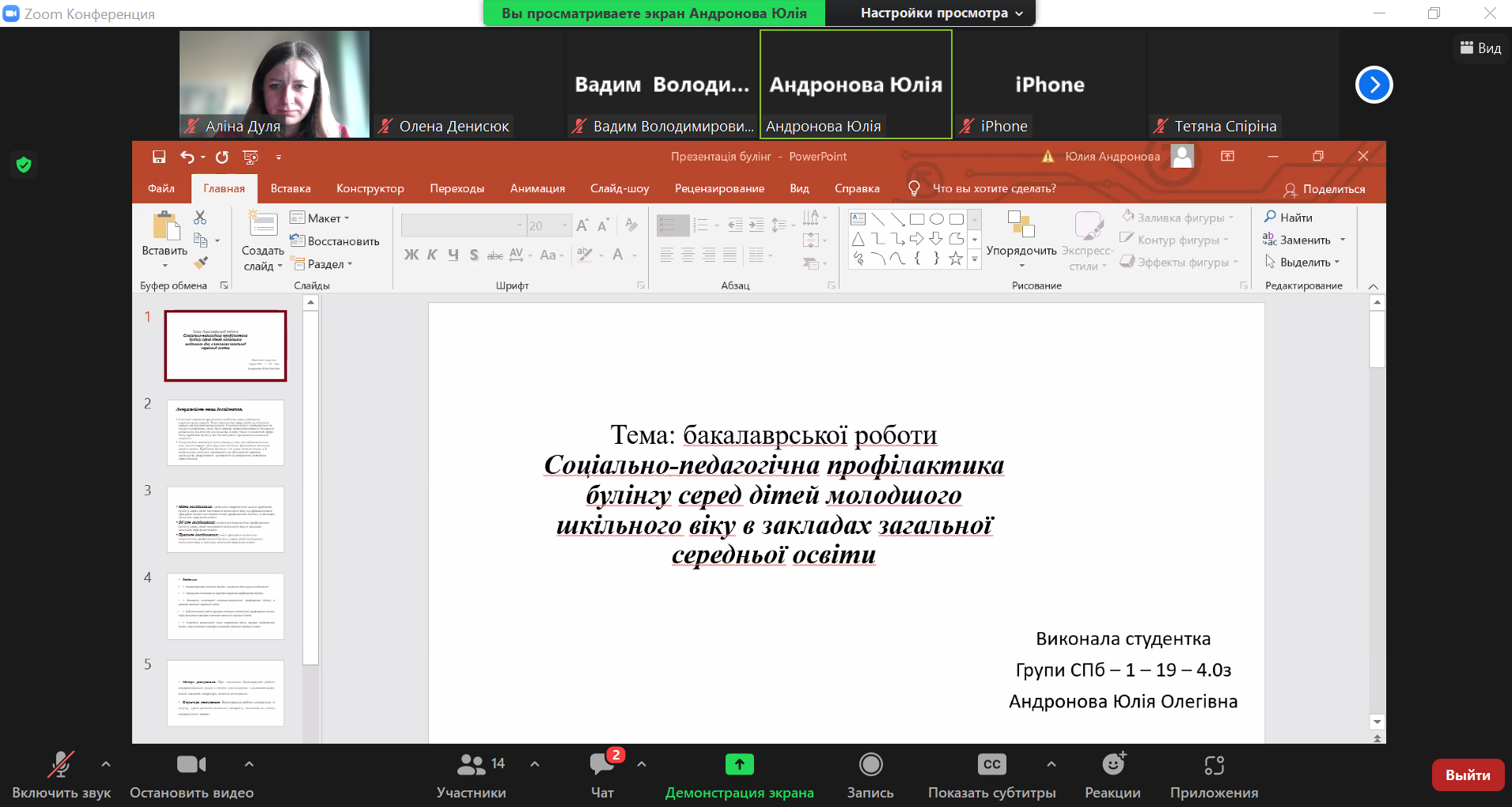Stop the camera with Остановить видео
Image resolution: width=1512 pixels, height=807 pixels.
pos(191,765)
